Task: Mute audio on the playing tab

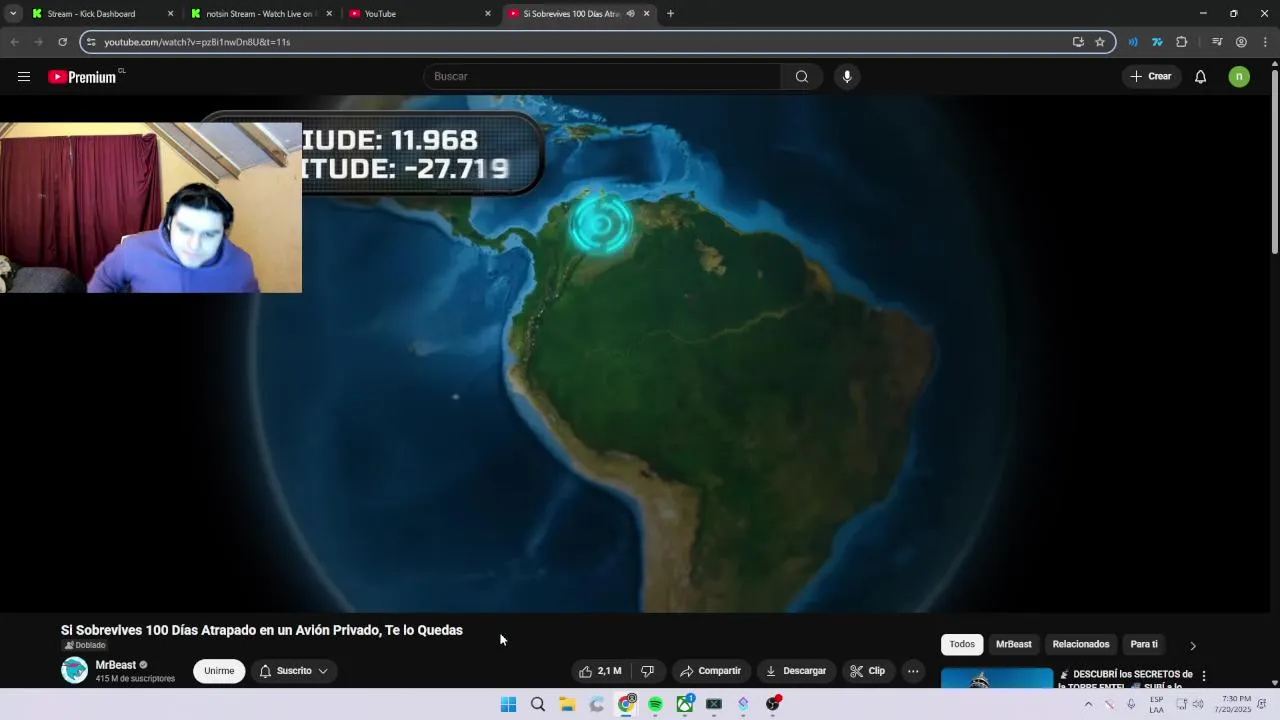Action: (630, 14)
